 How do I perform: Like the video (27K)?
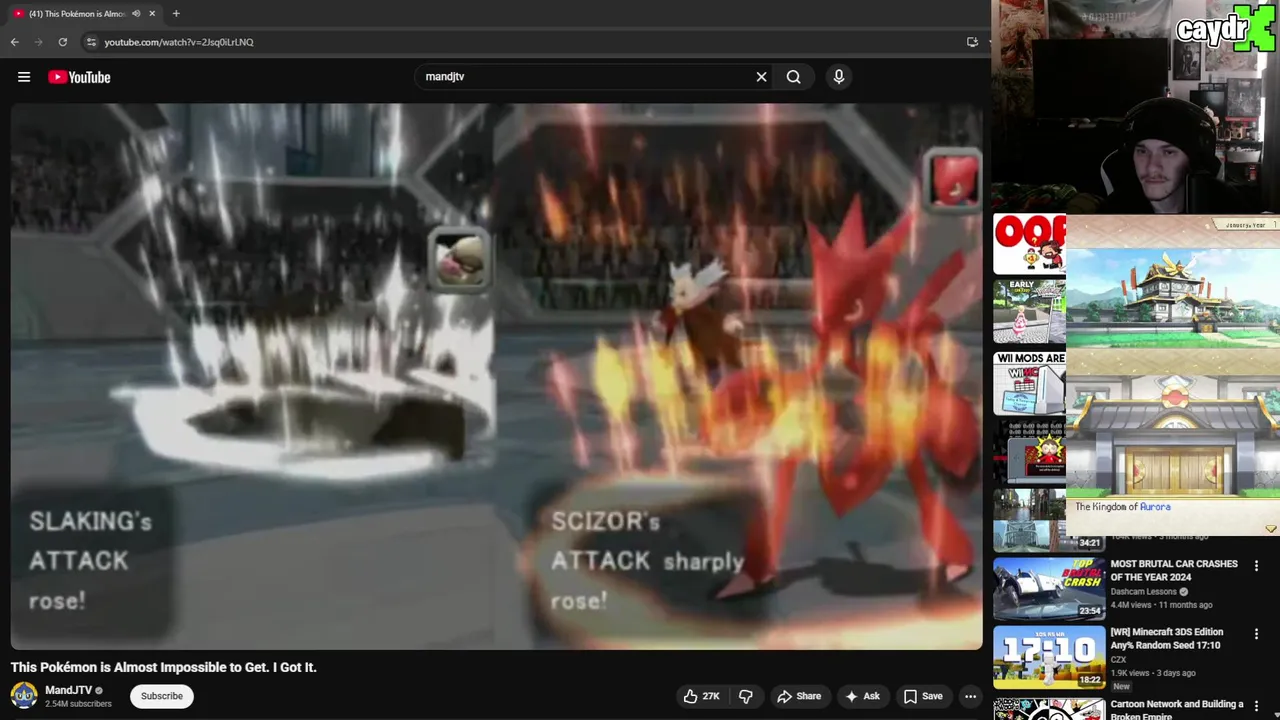pyautogui.click(x=702, y=696)
